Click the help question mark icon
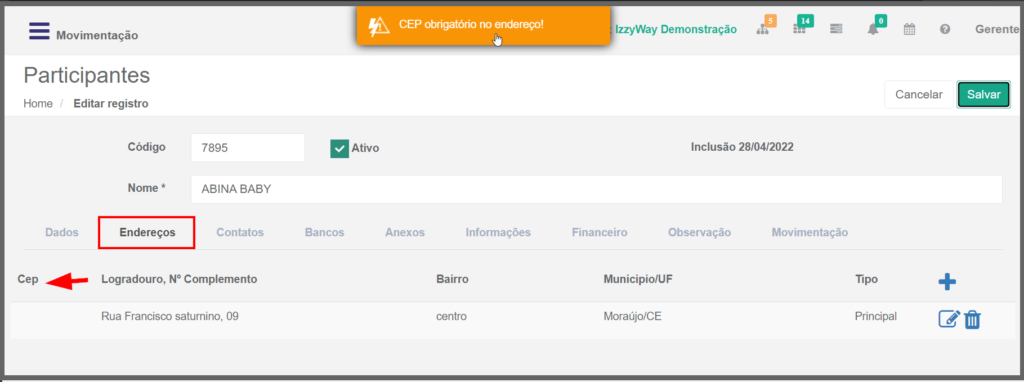 945,29
